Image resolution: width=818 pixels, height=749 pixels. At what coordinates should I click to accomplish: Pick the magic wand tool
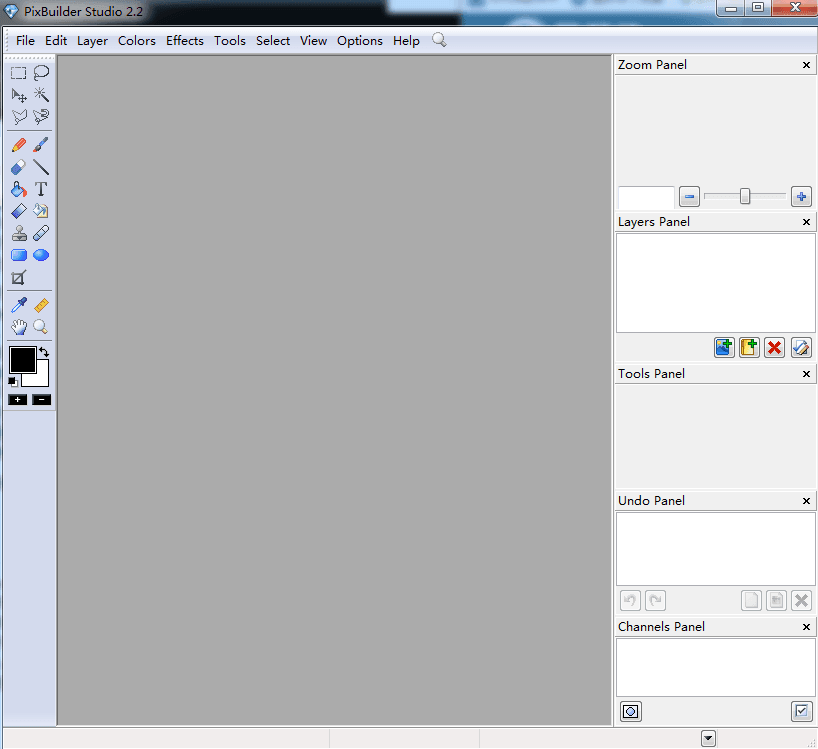41,94
